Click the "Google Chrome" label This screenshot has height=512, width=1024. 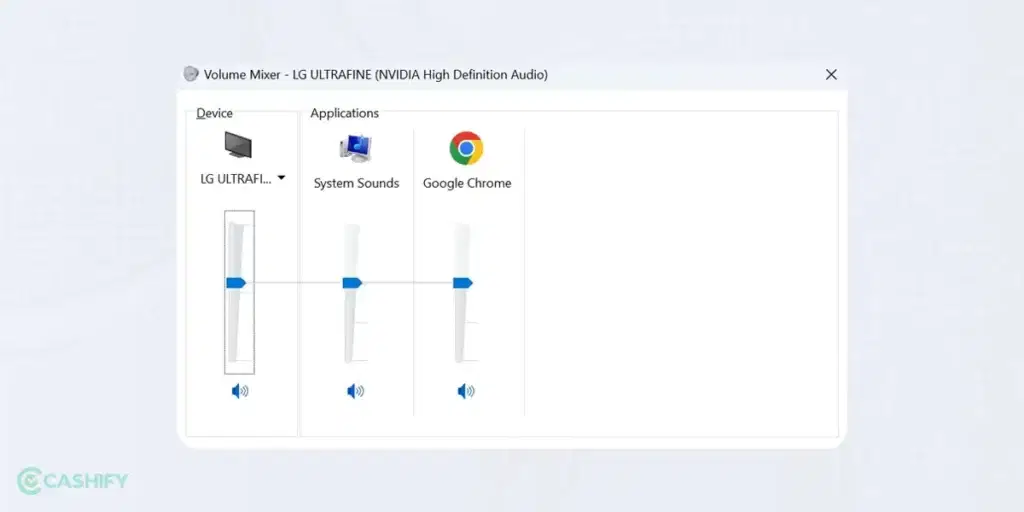coord(467,184)
